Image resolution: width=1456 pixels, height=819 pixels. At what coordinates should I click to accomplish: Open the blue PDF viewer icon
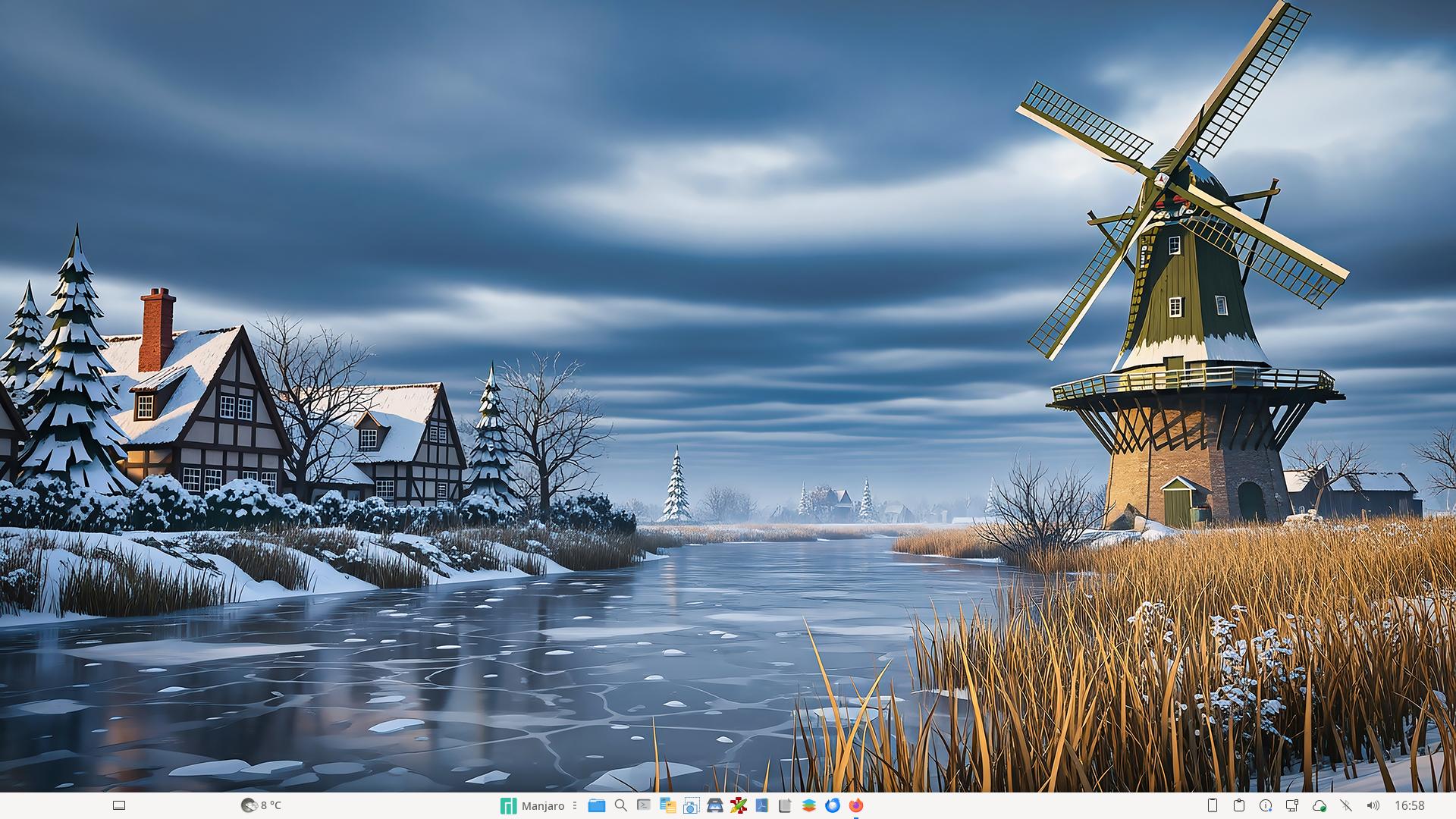[761, 805]
